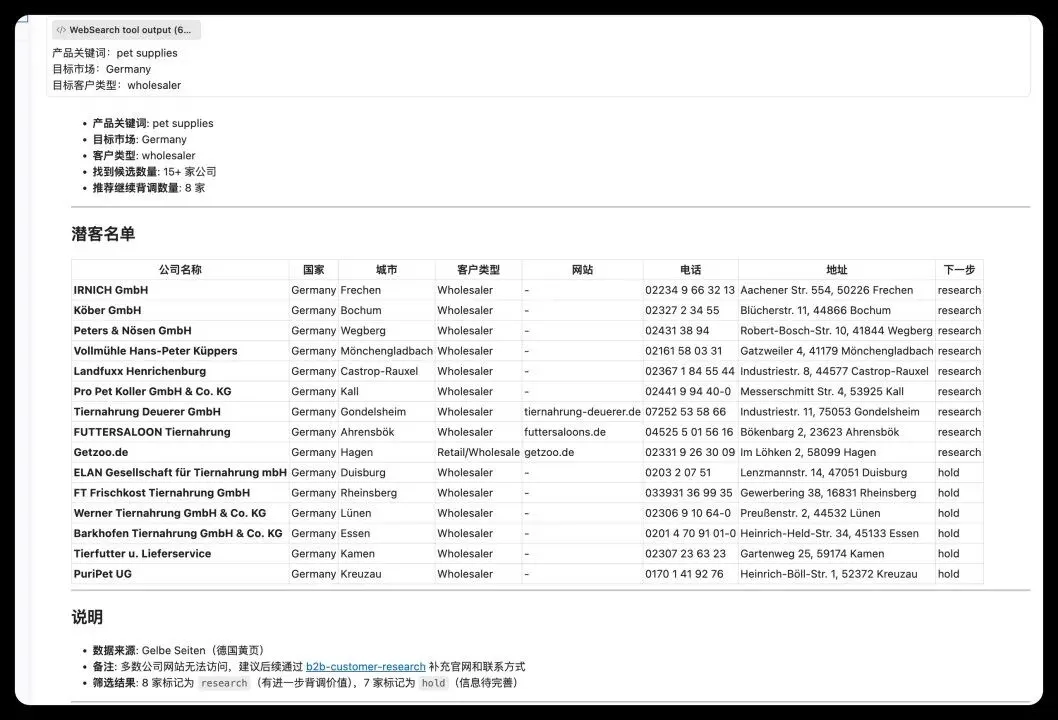
Task: Click the 地址 column header
Action: 837,270
